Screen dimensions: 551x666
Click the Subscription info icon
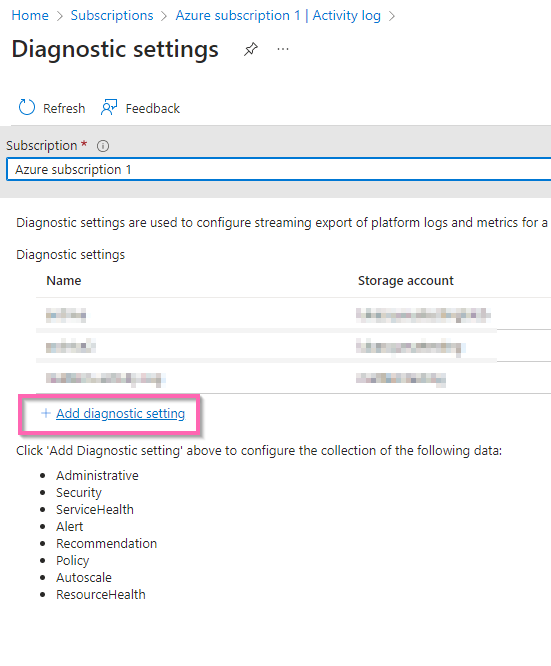click(x=103, y=146)
